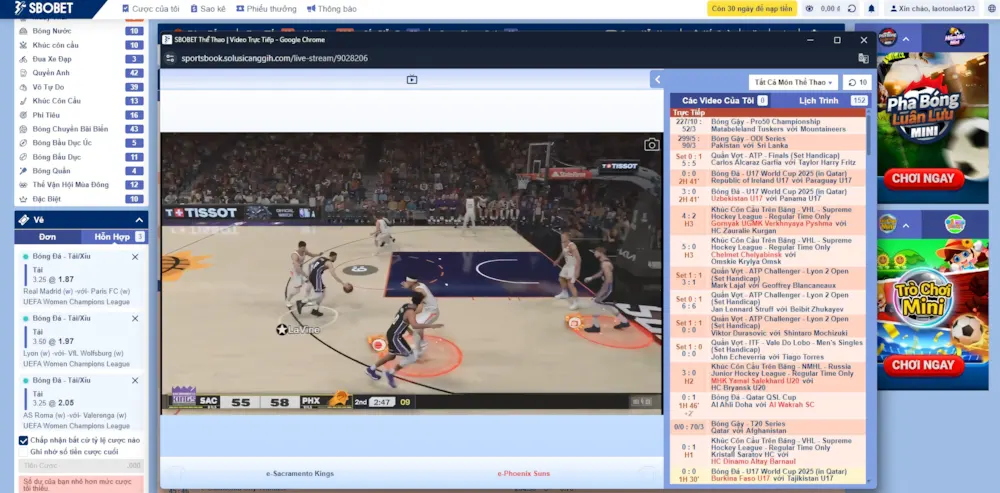Open the Lịch Trình schedule tab

click(x=818, y=101)
